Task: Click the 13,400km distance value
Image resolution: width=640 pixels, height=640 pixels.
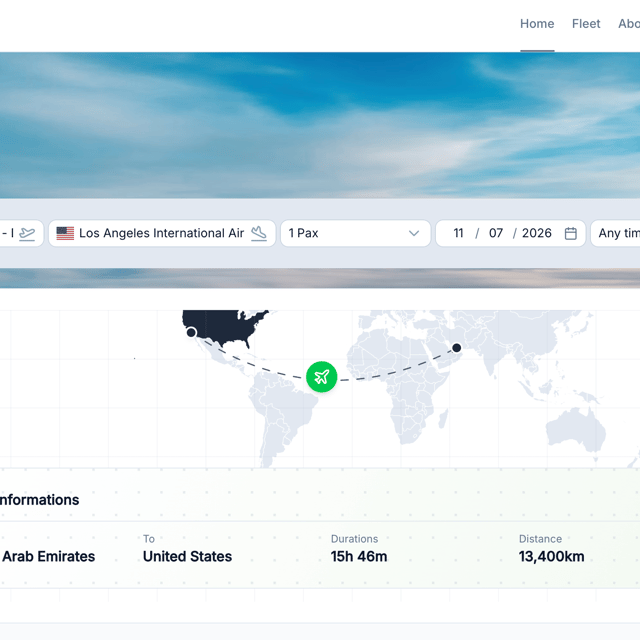Action: click(551, 556)
